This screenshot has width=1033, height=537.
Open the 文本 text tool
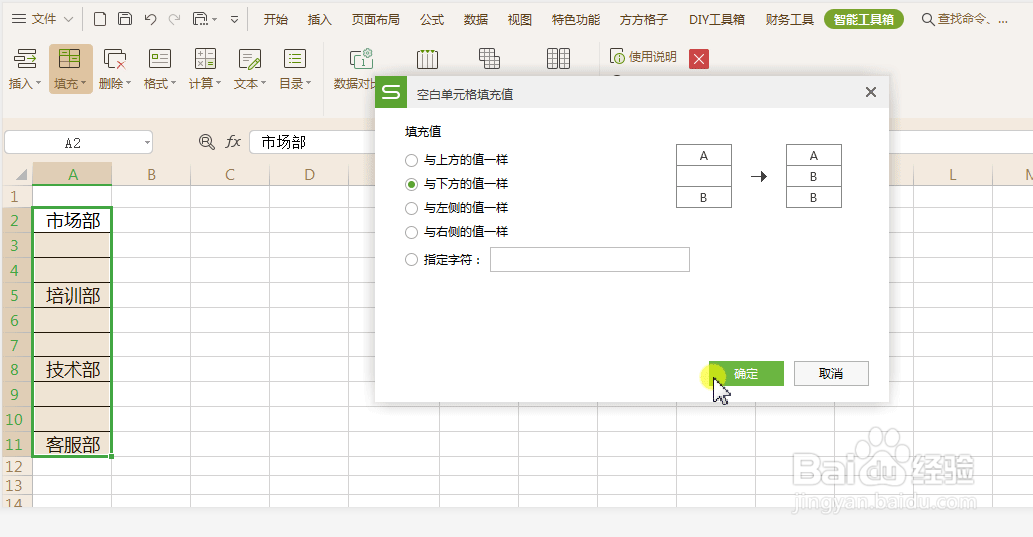(x=250, y=59)
